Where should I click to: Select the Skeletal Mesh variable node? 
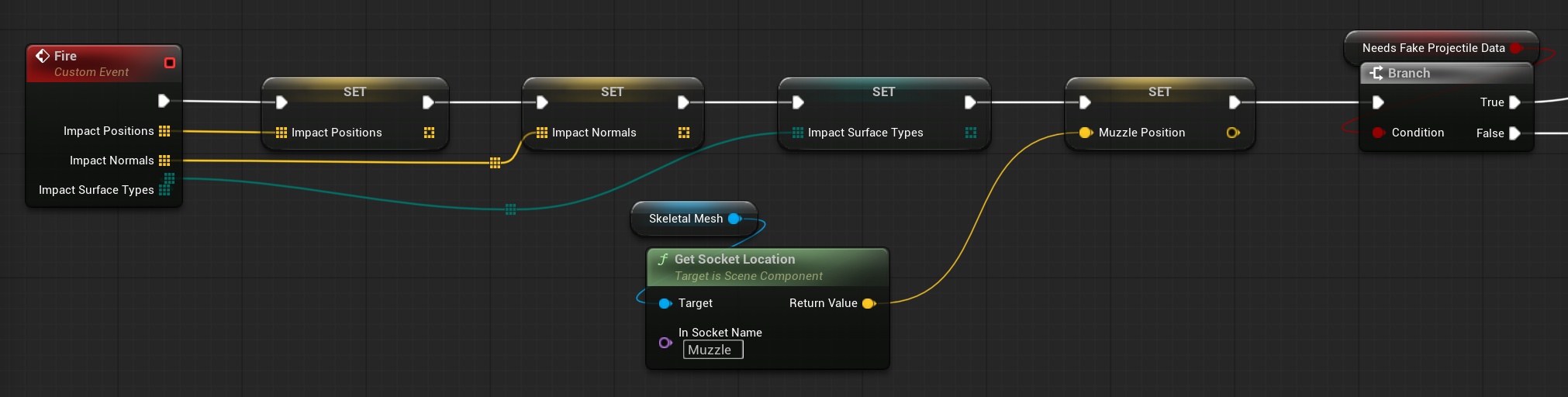(686, 219)
